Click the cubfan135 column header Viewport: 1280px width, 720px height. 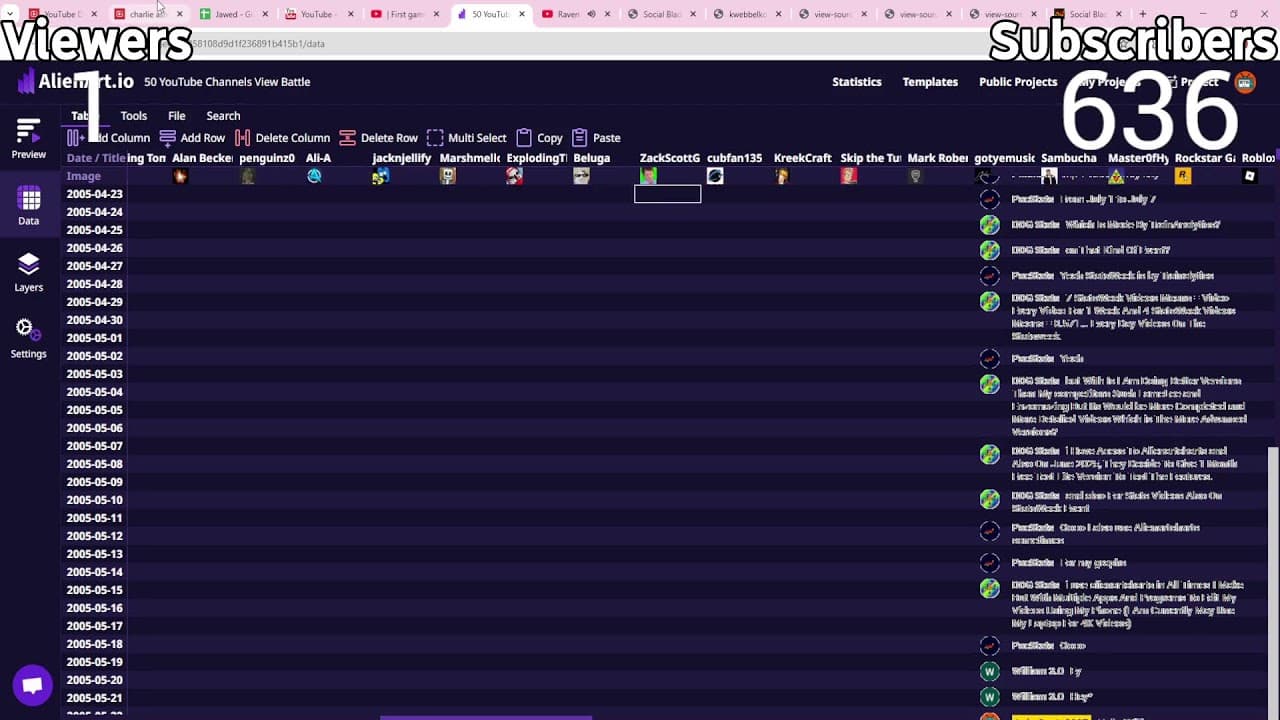pyautogui.click(x=734, y=158)
